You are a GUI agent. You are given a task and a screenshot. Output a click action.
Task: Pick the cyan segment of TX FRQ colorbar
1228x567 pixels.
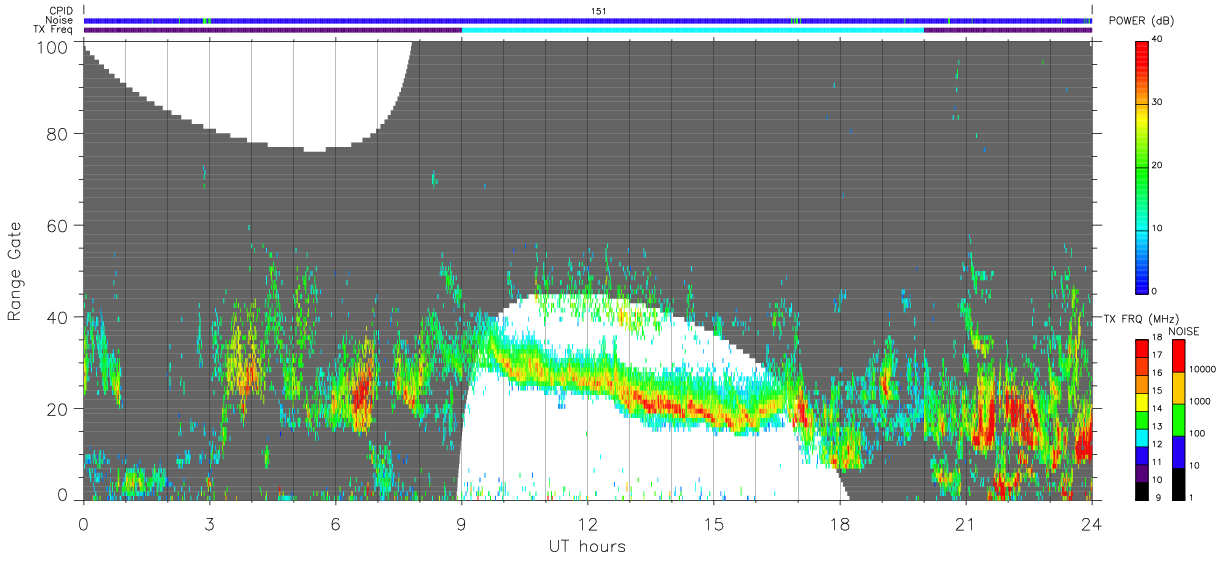pyautogui.click(x=1142, y=437)
